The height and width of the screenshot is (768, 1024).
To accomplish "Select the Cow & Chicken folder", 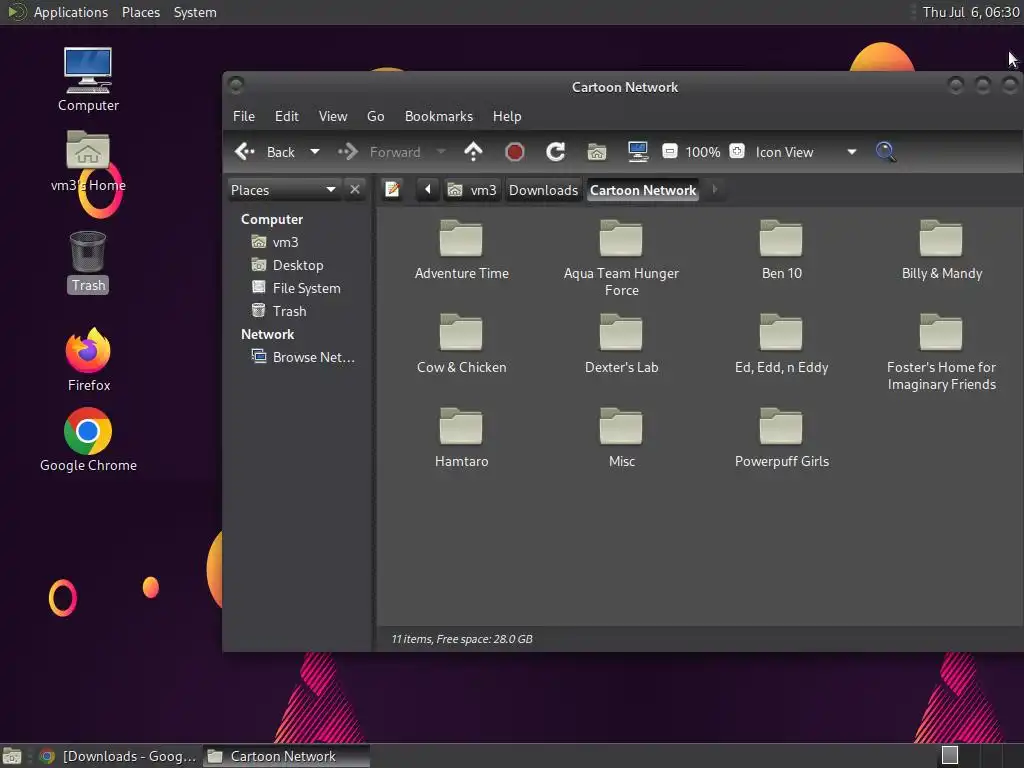I will tap(461, 345).
